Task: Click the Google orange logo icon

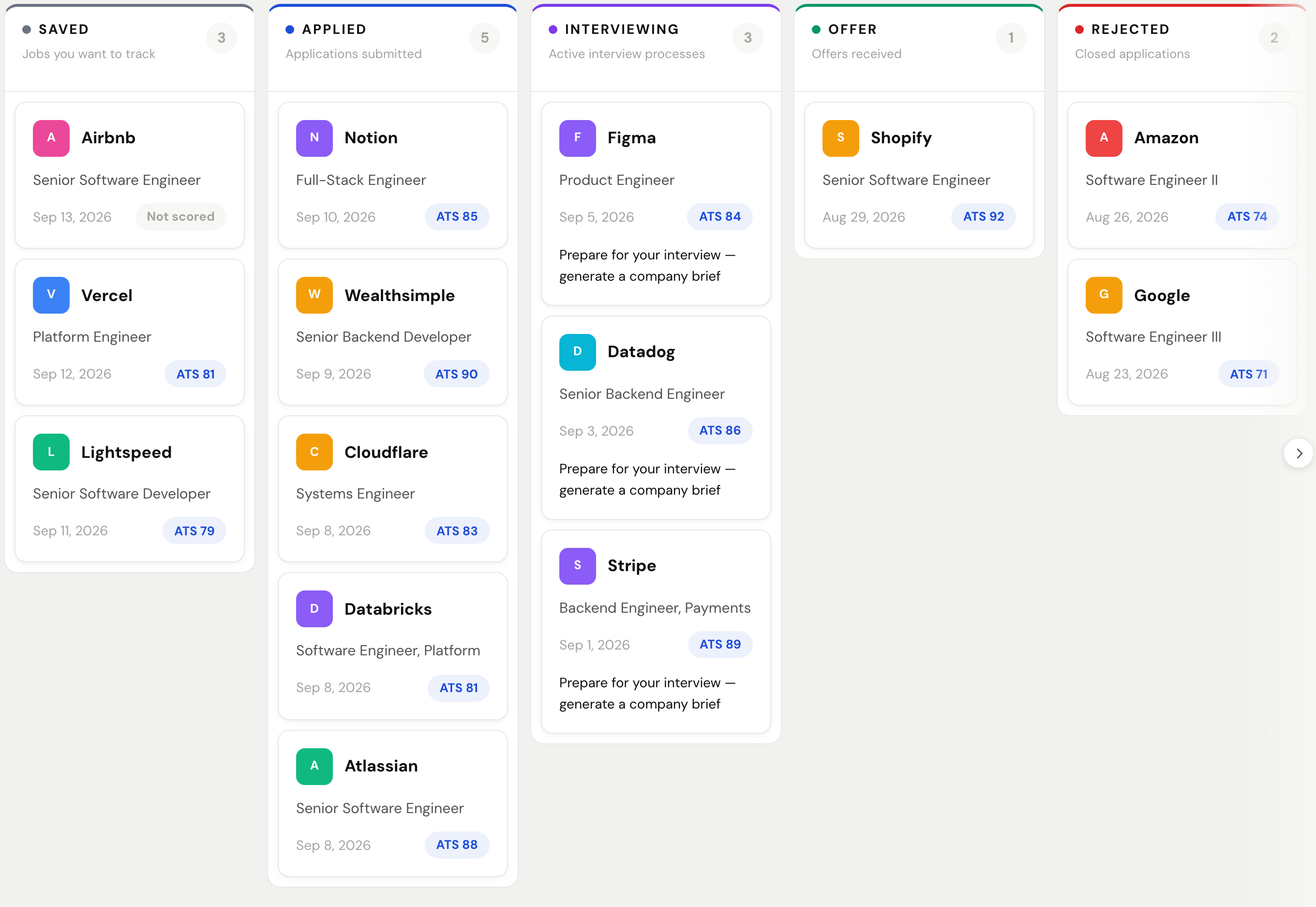Action: [1104, 295]
